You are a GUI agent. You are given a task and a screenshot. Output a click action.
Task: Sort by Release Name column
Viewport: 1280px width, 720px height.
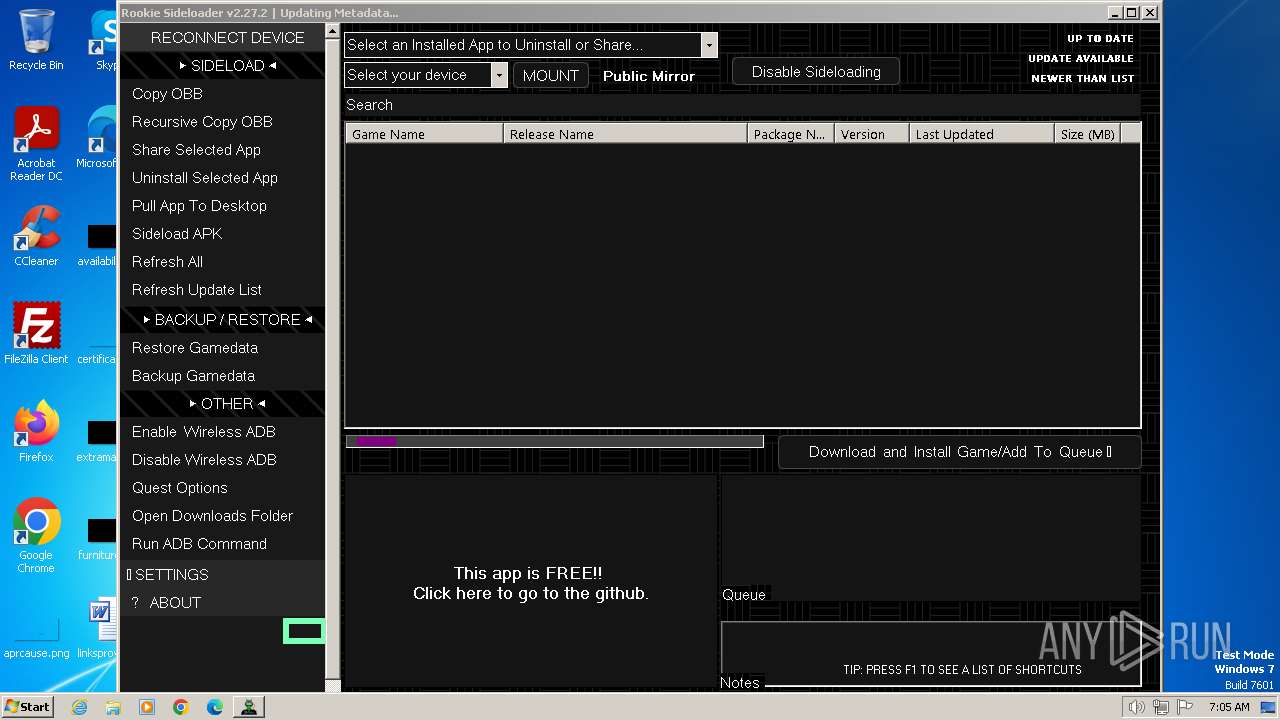point(625,134)
